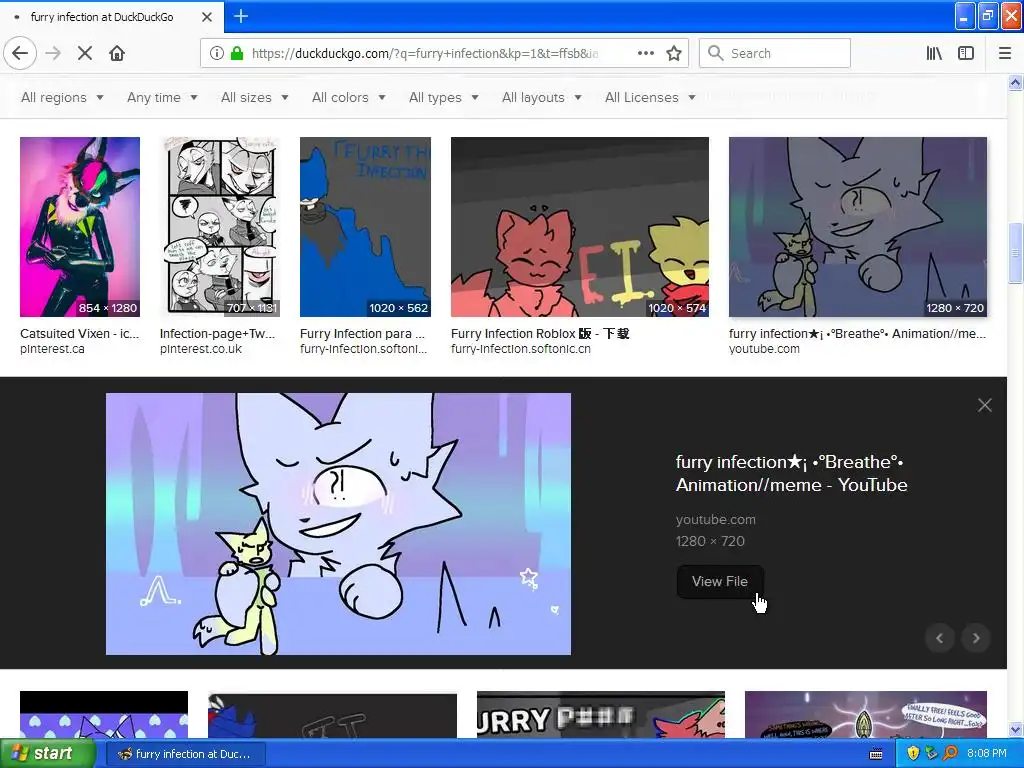The width and height of the screenshot is (1024, 768).
Task: Focus the browser URL address bar
Action: [x=424, y=53]
